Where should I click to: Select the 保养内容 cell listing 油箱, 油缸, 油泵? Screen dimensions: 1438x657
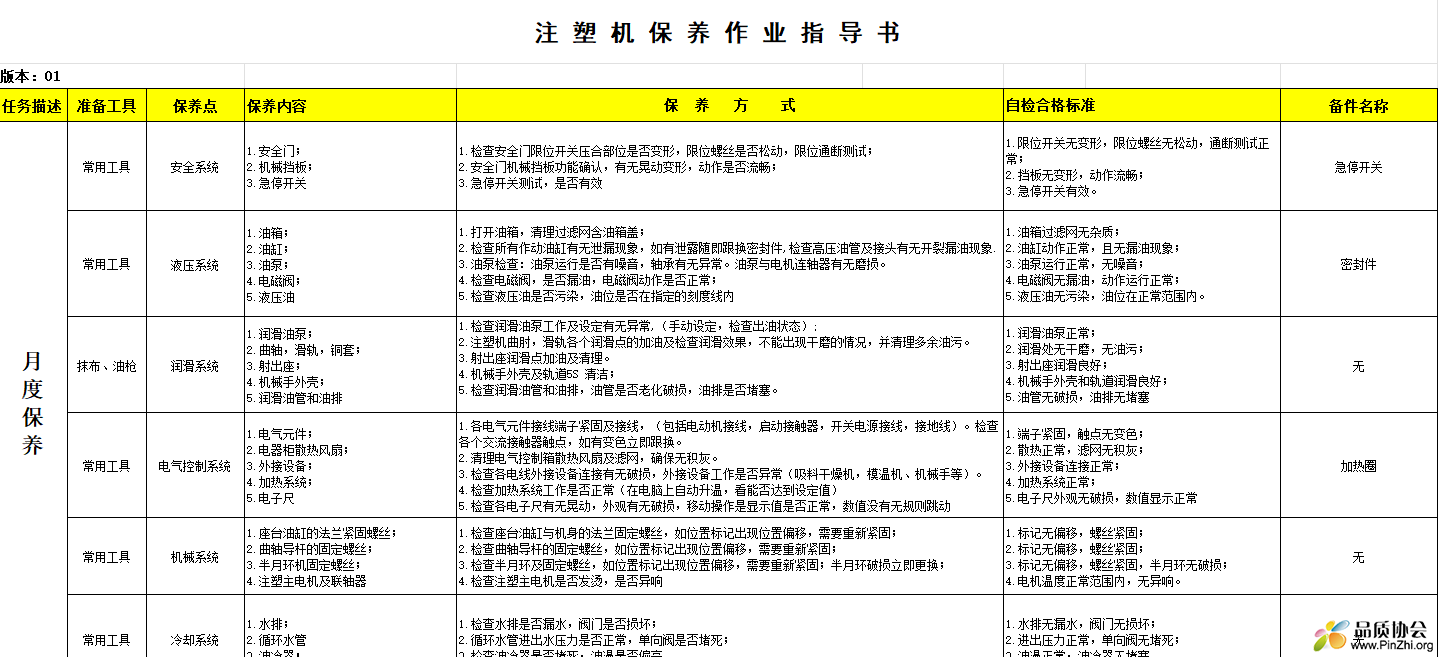[x=350, y=264]
